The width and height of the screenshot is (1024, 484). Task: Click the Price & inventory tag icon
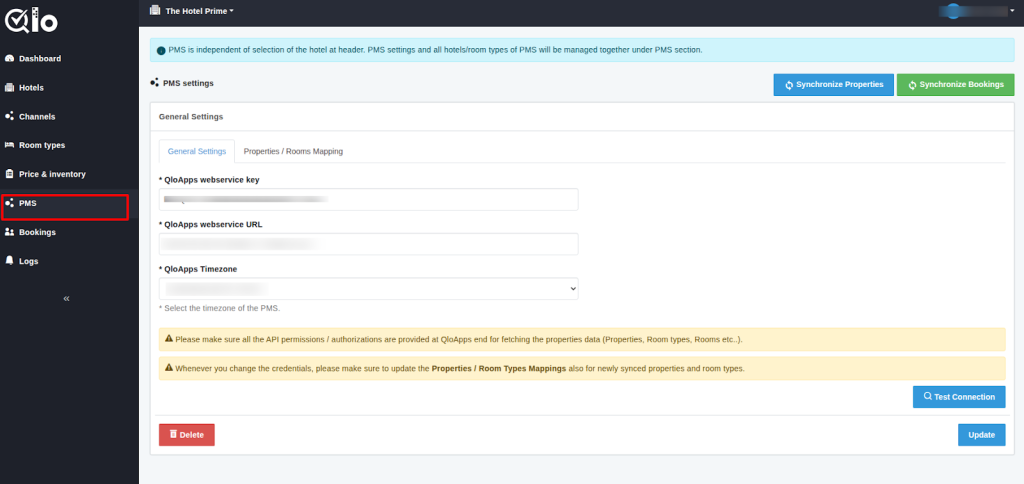pyautogui.click(x=9, y=174)
